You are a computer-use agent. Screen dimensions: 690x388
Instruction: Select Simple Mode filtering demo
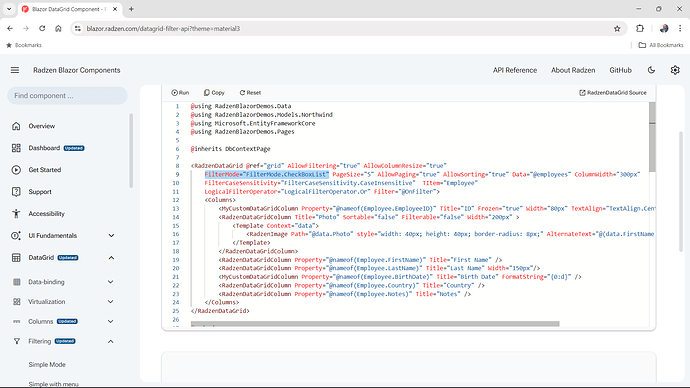[x=47, y=365]
